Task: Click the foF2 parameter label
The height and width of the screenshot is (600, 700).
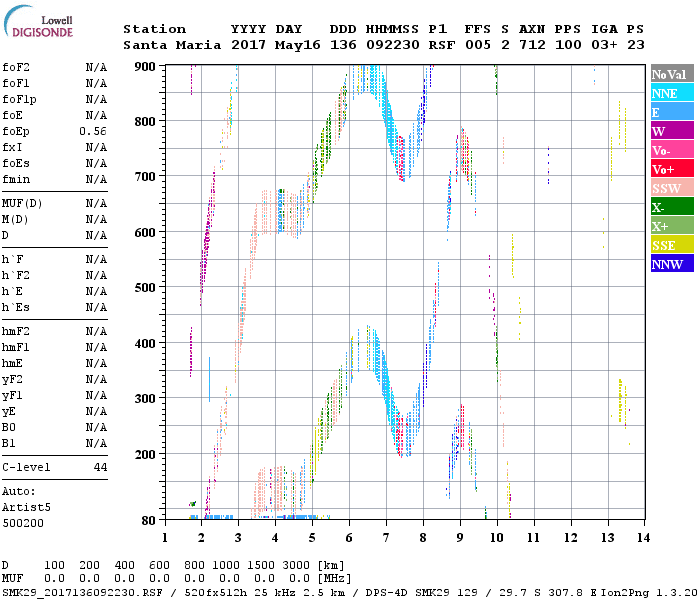Action: [16, 67]
